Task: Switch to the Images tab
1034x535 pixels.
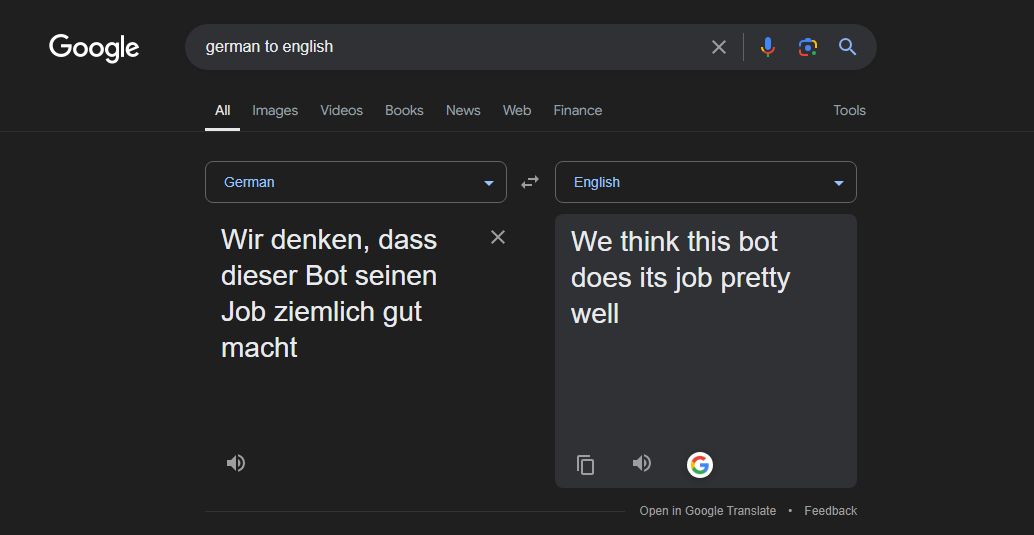Action: [275, 110]
